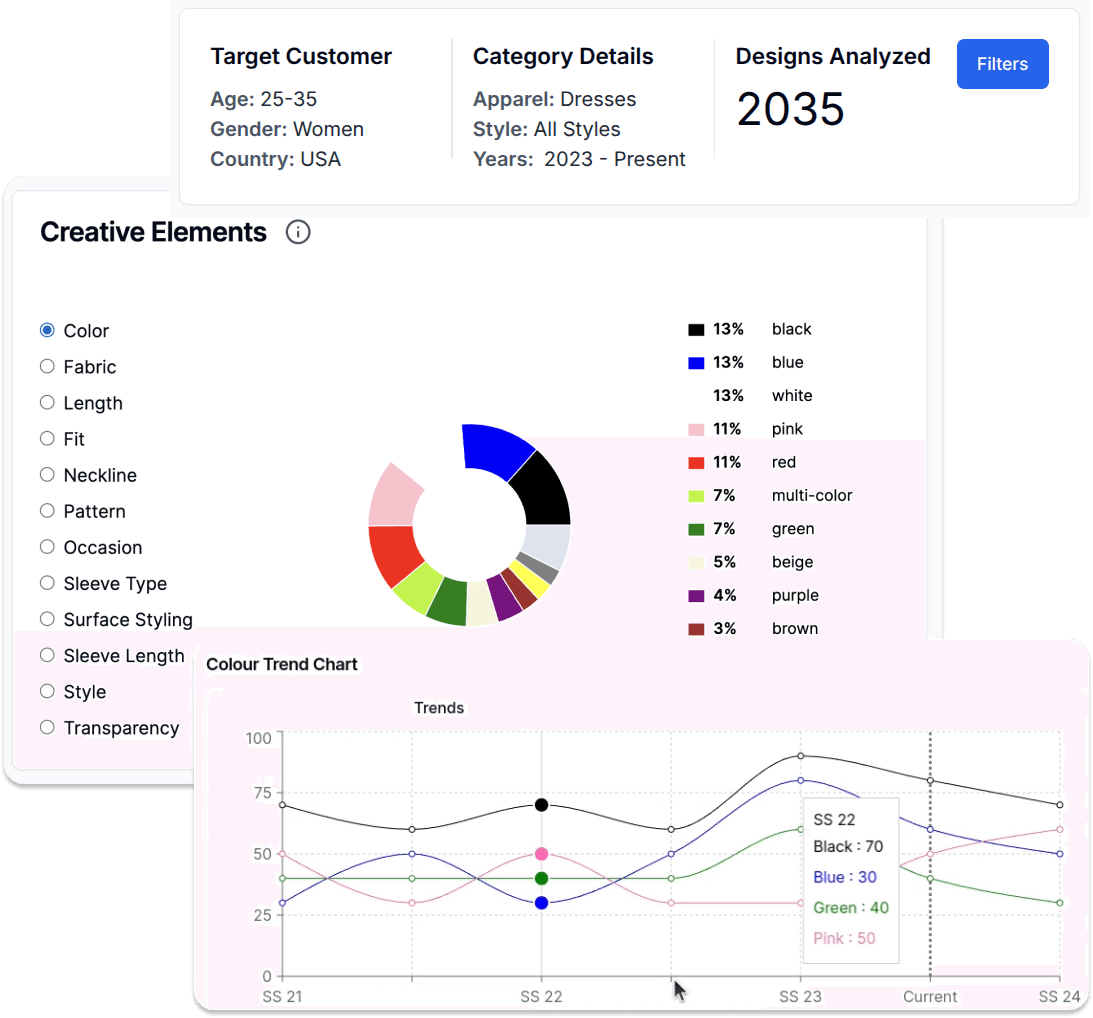Image resolution: width=1093 pixels, height=1018 pixels.
Task: Click the black SS 22 data point
Action: point(541,804)
